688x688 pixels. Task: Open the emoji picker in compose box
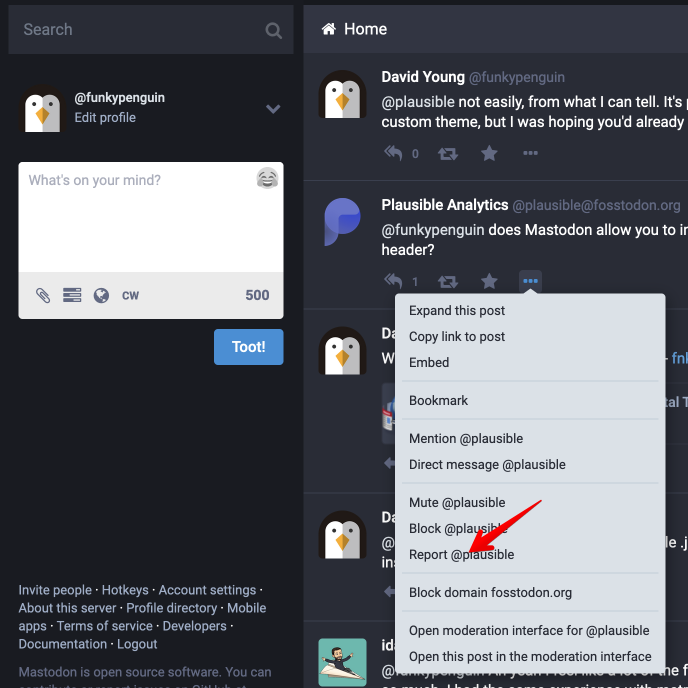tap(267, 179)
